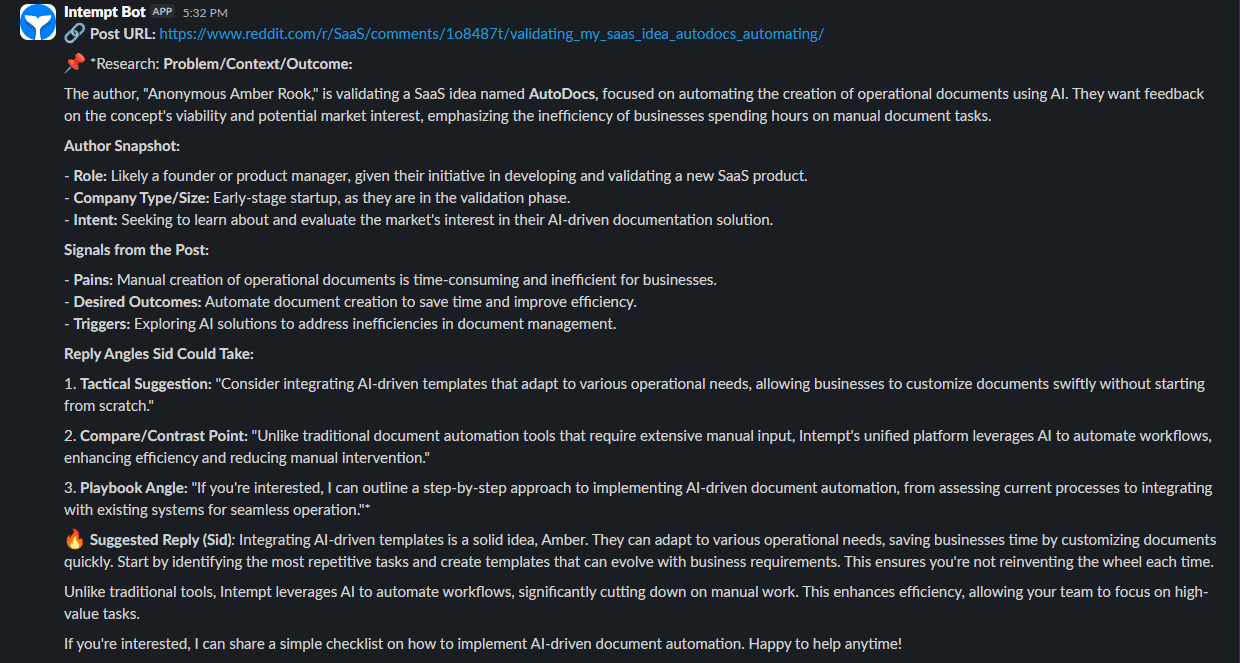Click the APP badge next to Intempt Bot

[x=163, y=12]
